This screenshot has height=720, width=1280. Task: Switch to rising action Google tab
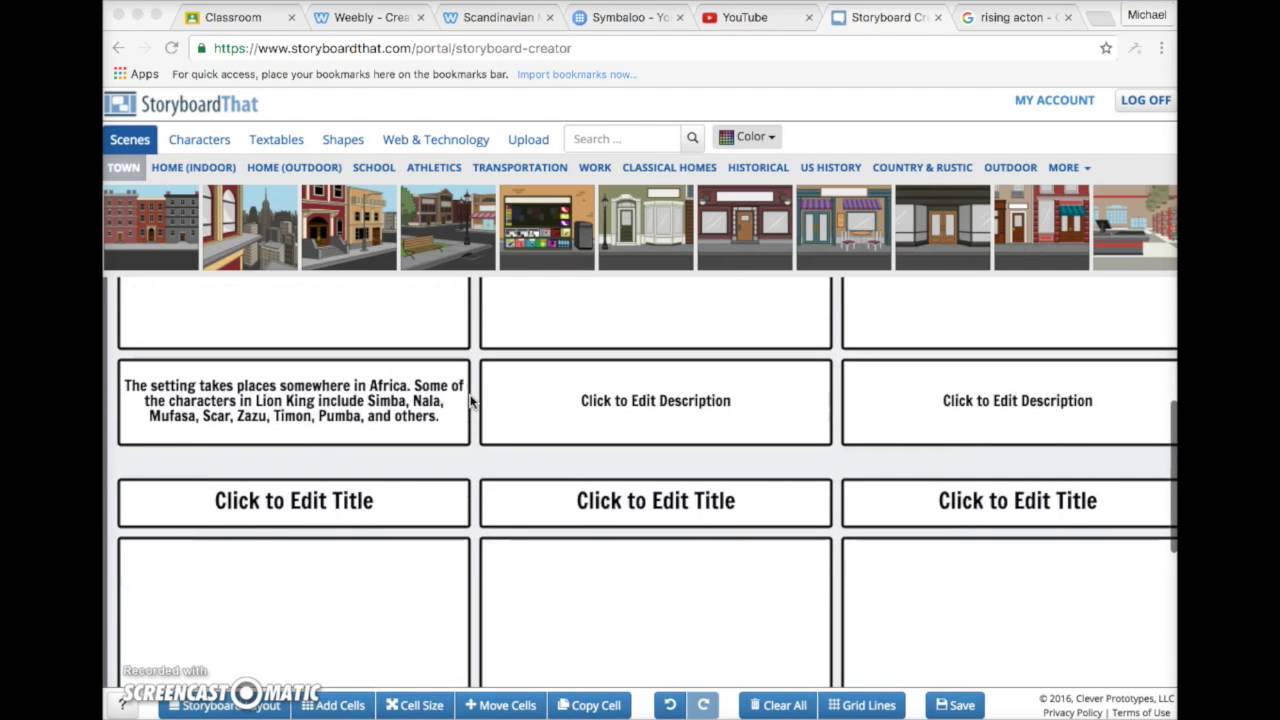[x=1015, y=18]
